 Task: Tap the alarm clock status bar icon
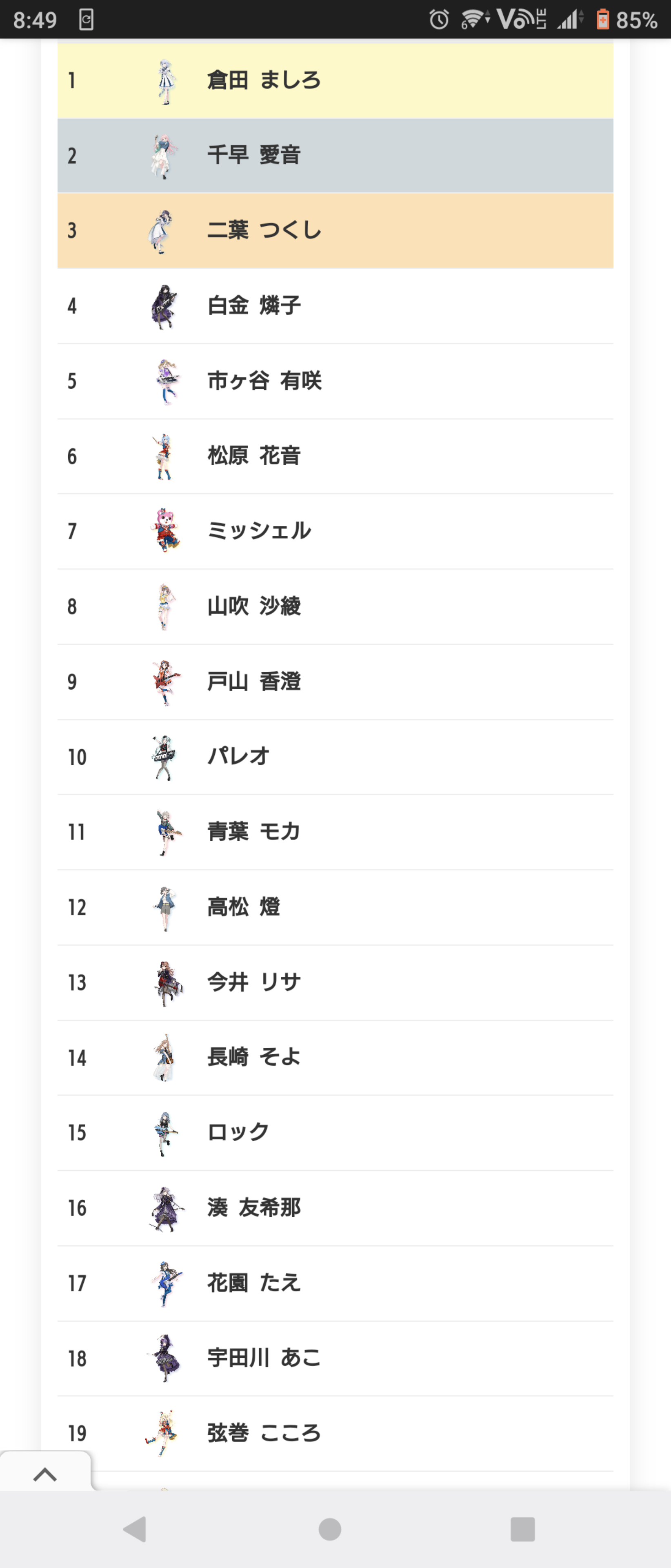(x=439, y=20)
